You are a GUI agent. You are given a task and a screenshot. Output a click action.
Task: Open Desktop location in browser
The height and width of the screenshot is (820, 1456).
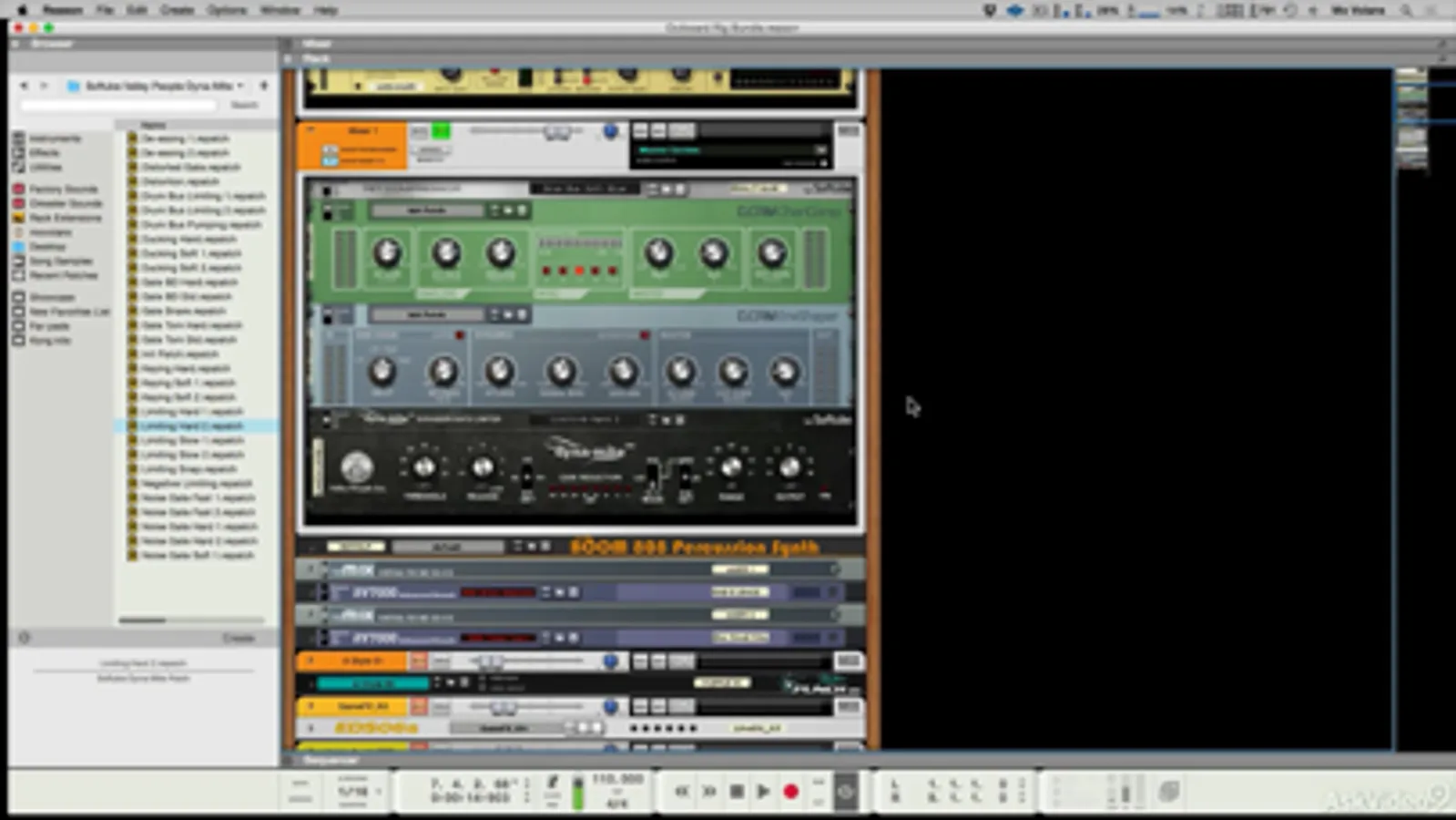click(x=46, y=247)
